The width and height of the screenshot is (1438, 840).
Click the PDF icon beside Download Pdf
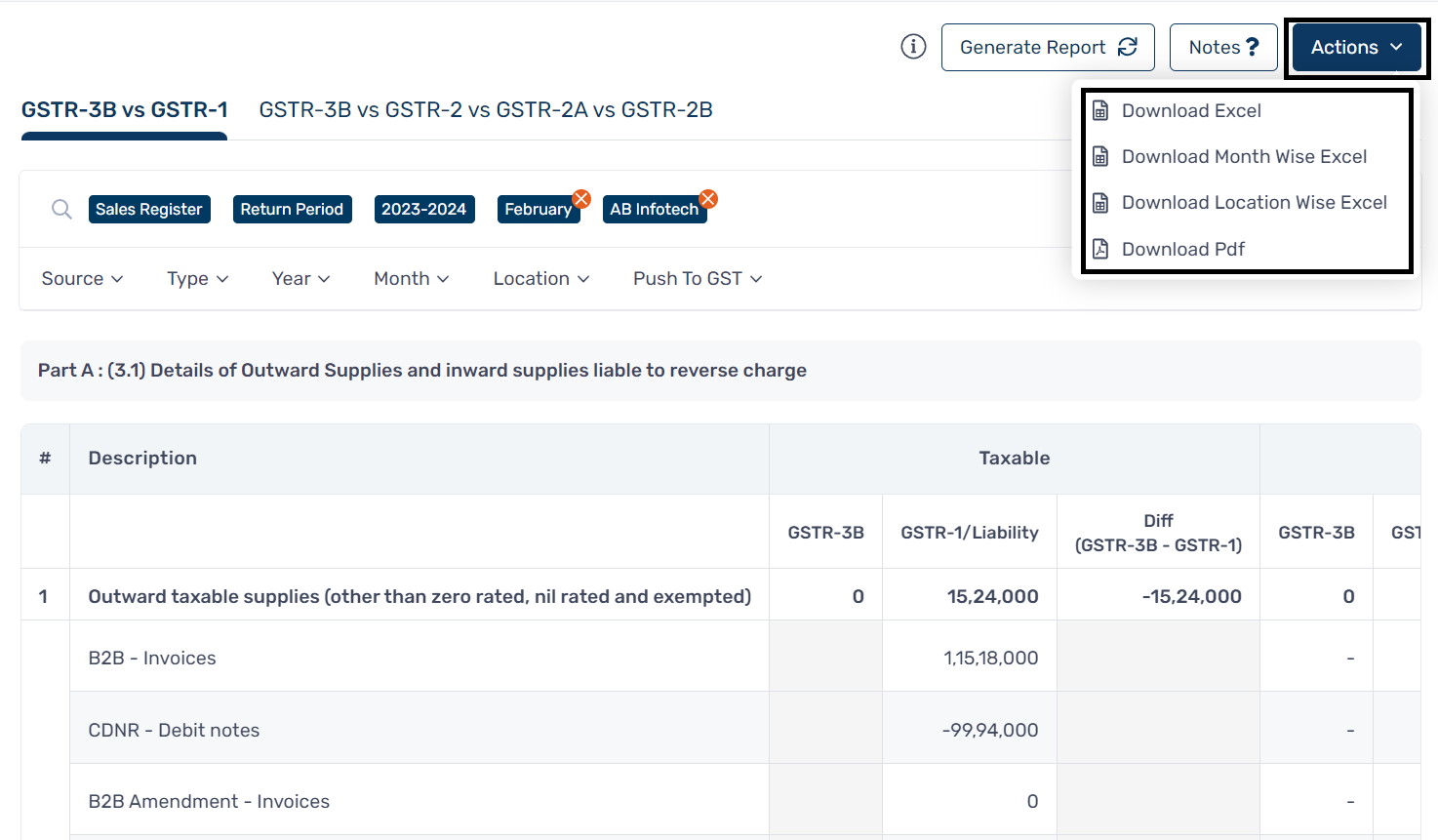[x=1100, y=249]
